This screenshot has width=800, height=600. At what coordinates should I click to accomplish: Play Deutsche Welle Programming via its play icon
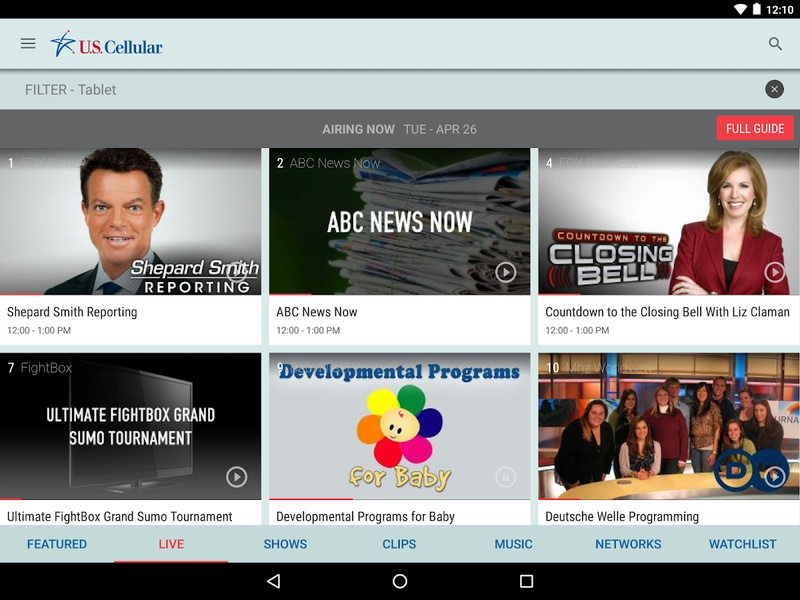coord(774,477)
